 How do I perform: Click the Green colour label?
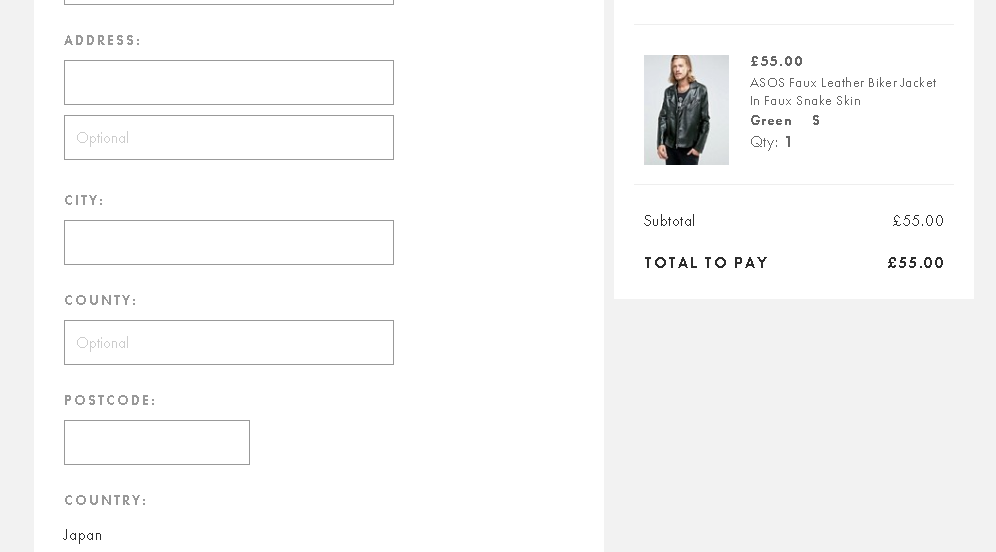click(771, 121)
